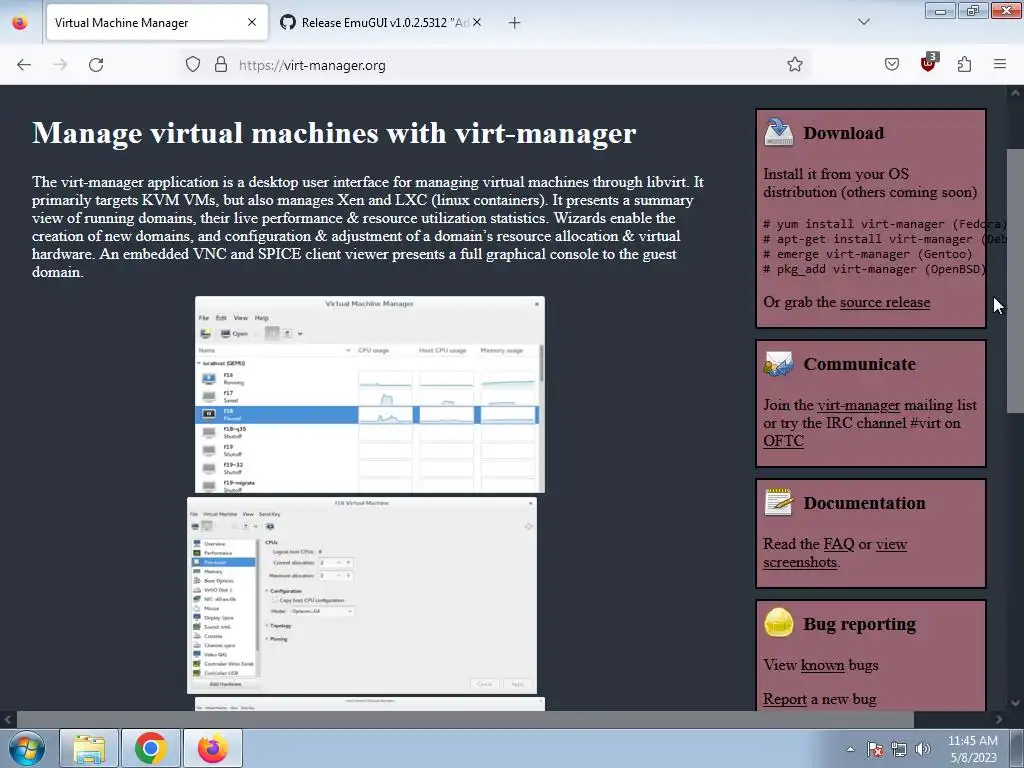Click the Download section disk icon

778,132
